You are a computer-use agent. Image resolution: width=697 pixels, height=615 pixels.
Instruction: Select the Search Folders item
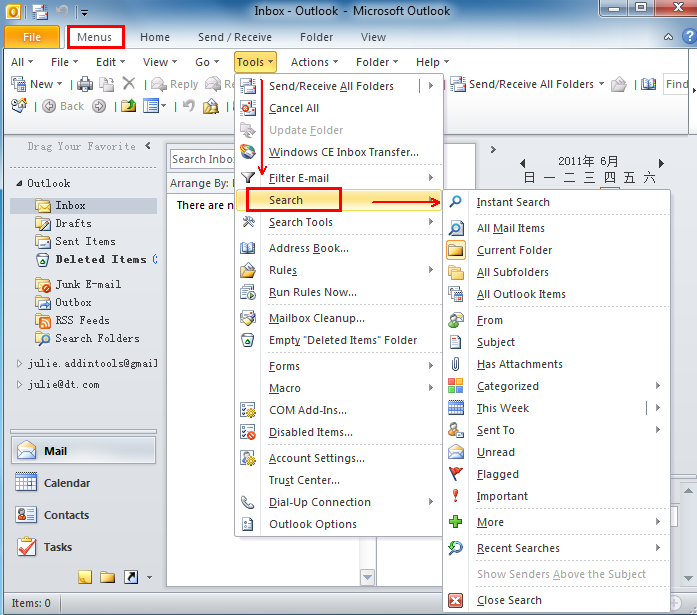(87, 338)
